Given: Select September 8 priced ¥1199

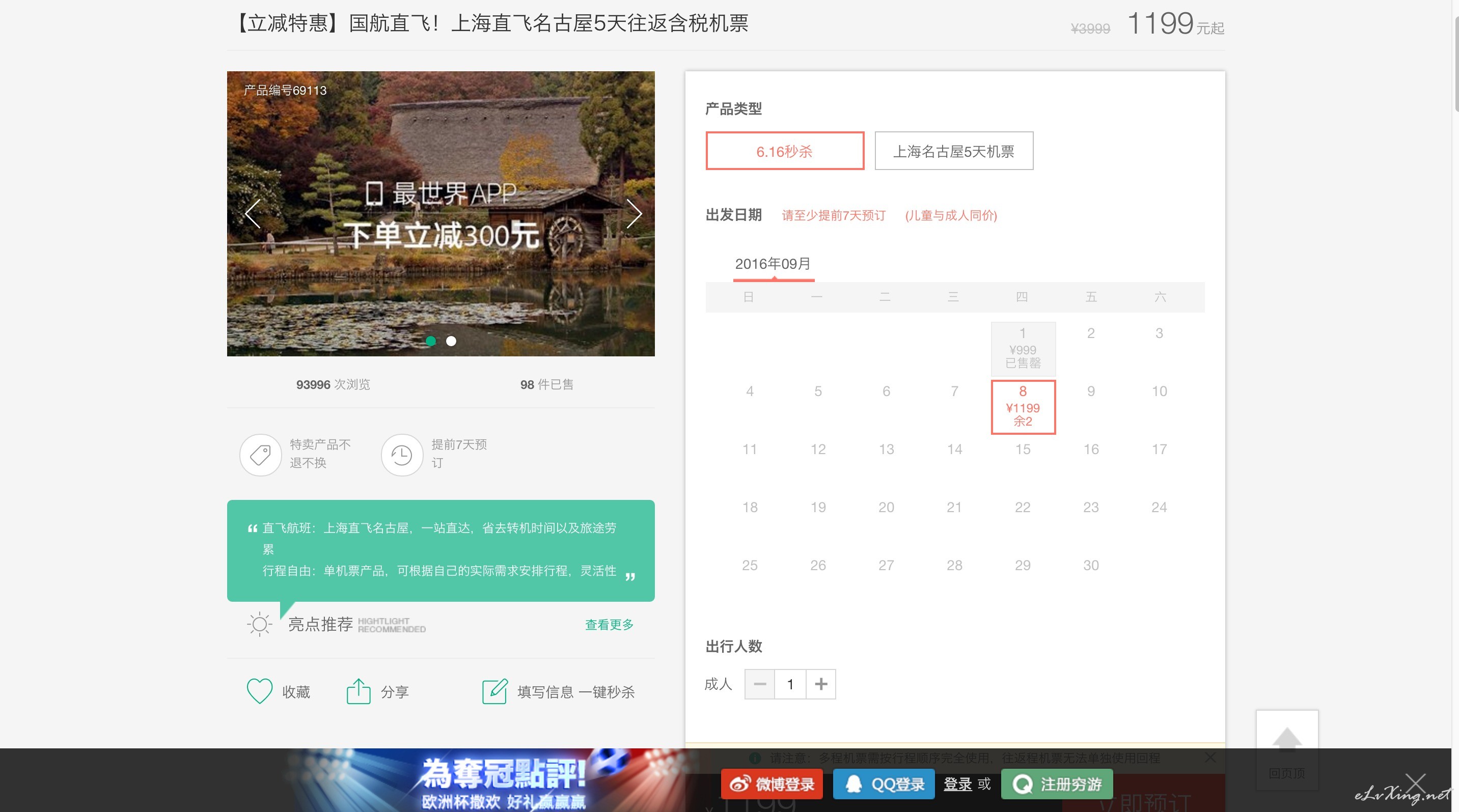Looking at the screenshot, I should [1023, 407].
